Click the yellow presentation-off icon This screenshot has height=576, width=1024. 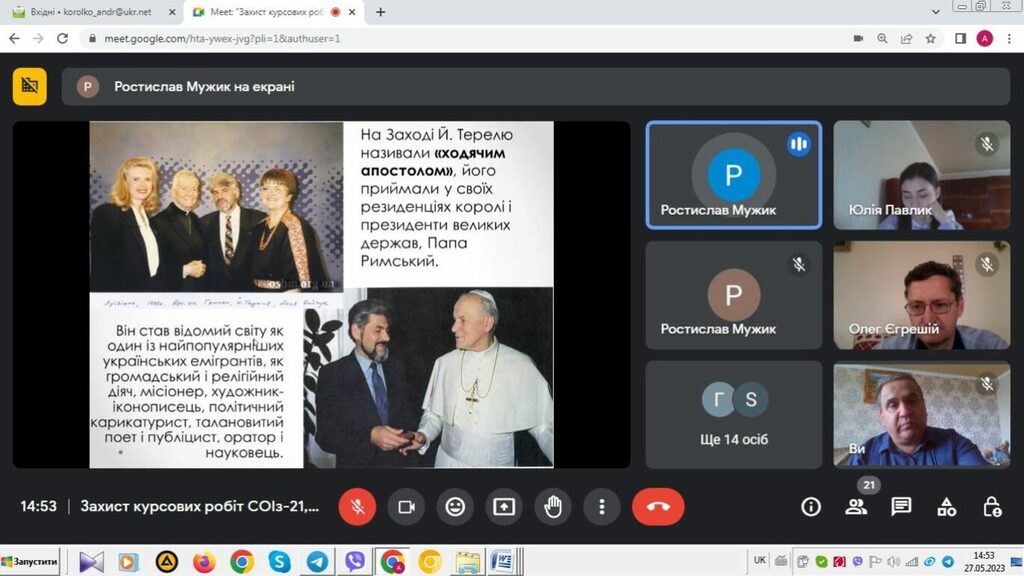(30, 87)
